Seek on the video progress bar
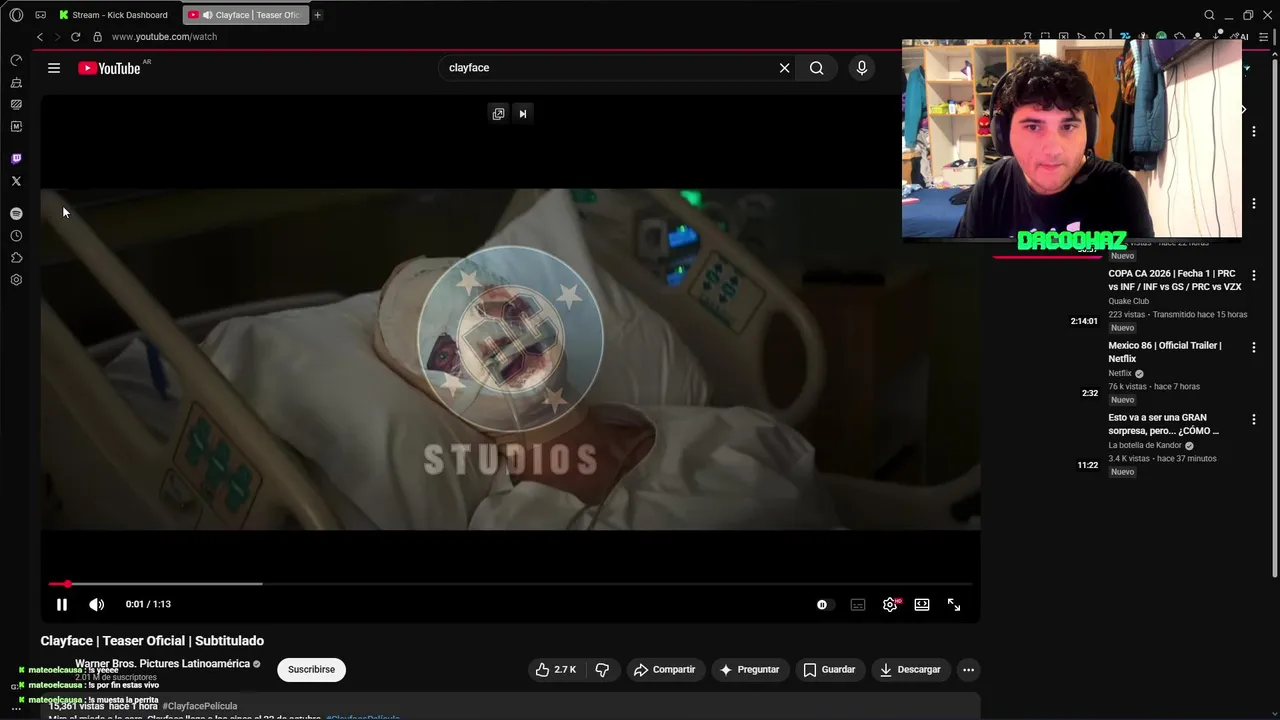Image resolution: width=1280 pixels, height=720 pixels. [510, 584]
